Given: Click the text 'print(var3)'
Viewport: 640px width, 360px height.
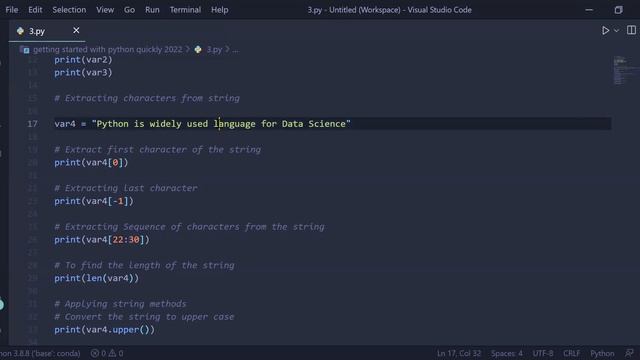Looking at the screenshot, I should click(83, 73).
